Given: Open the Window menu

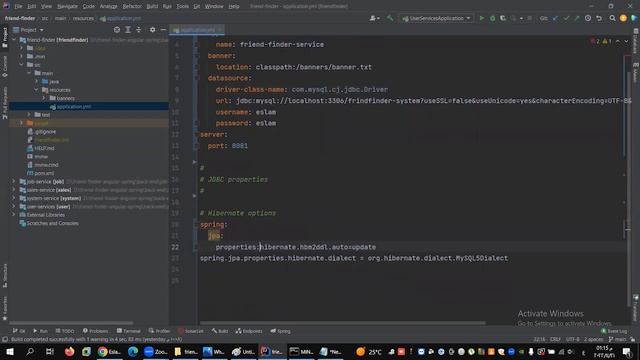Looking at the screenshot, I should [x=214, y=6].
